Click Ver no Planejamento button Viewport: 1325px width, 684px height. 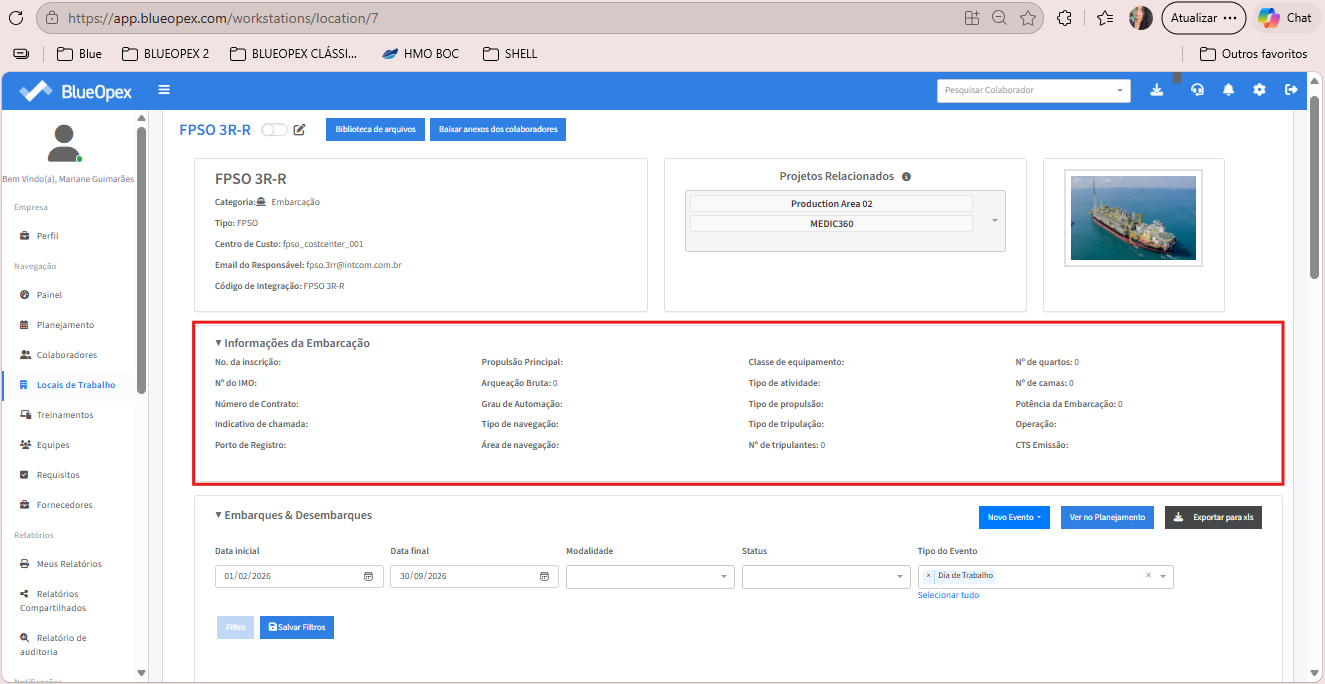(1107, 517)
